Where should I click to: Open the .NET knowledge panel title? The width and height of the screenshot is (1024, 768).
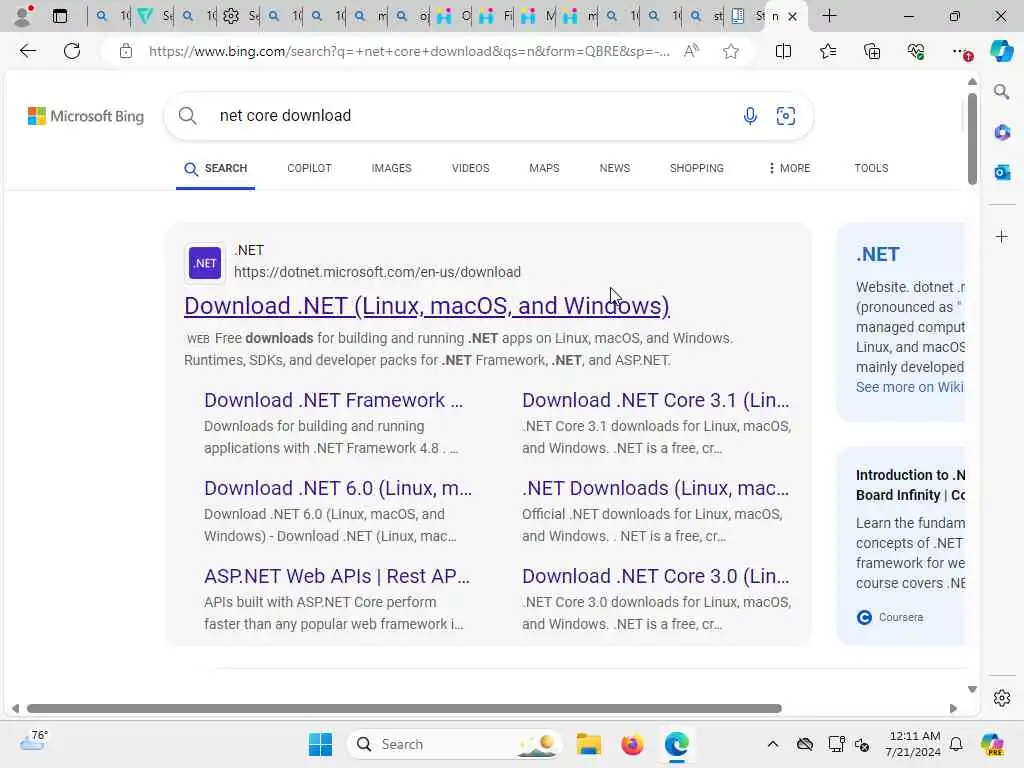[878, 255]
